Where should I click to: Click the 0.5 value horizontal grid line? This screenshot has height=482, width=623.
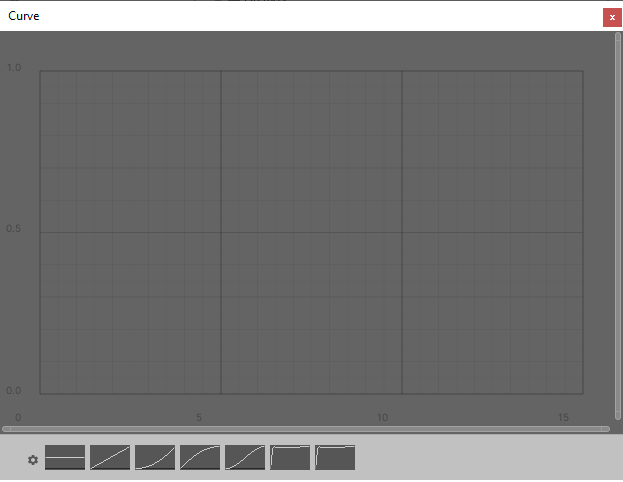(x=312, y=232)
